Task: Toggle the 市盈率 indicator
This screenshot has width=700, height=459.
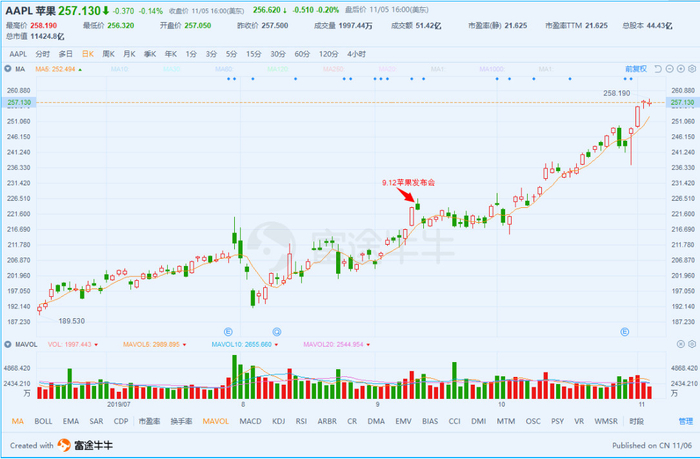Action: pos(149,421)
